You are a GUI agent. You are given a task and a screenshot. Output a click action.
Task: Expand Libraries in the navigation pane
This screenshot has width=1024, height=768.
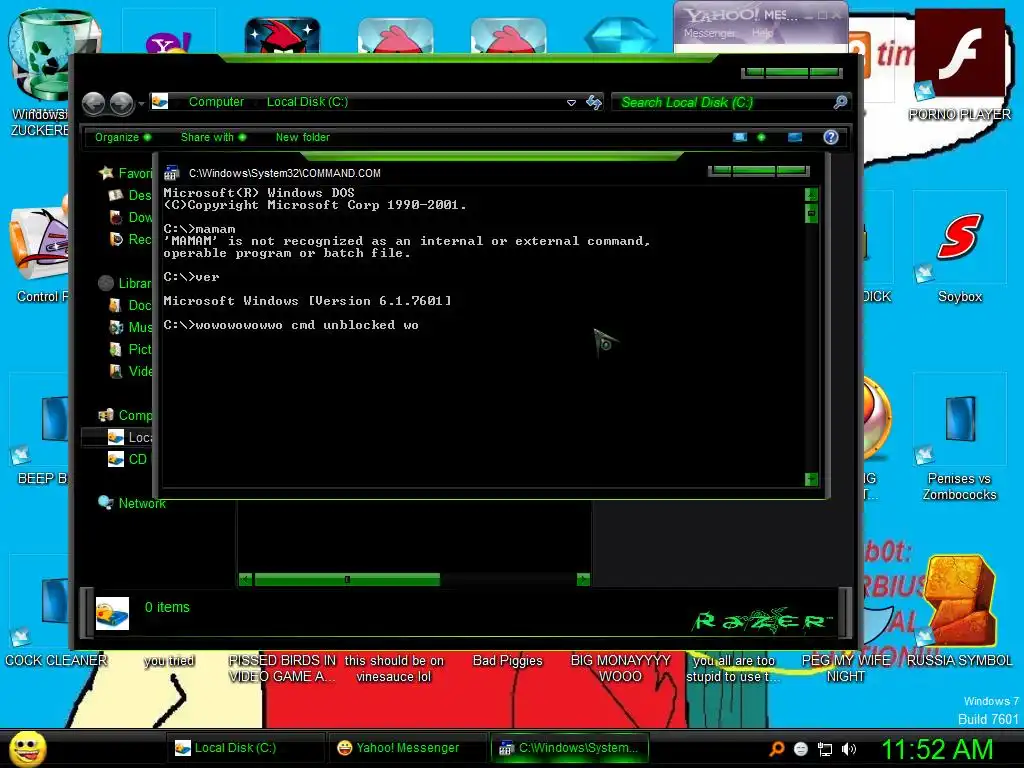pyautogui.click(x=125, y=283)
